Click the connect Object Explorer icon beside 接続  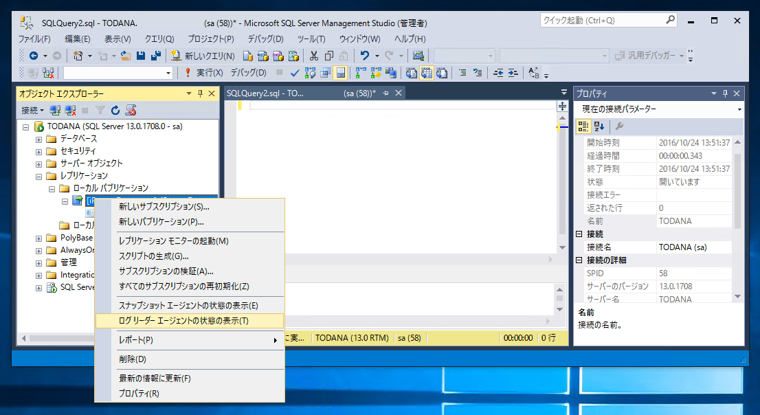pyautogui.click(x=55, y=111)
